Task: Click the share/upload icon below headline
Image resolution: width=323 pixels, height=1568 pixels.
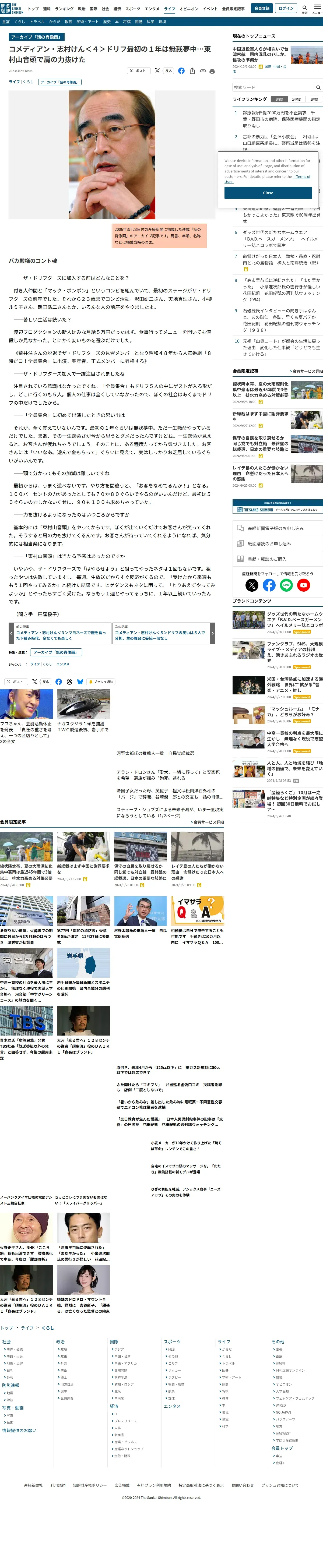Action: (x=192, y=70)
